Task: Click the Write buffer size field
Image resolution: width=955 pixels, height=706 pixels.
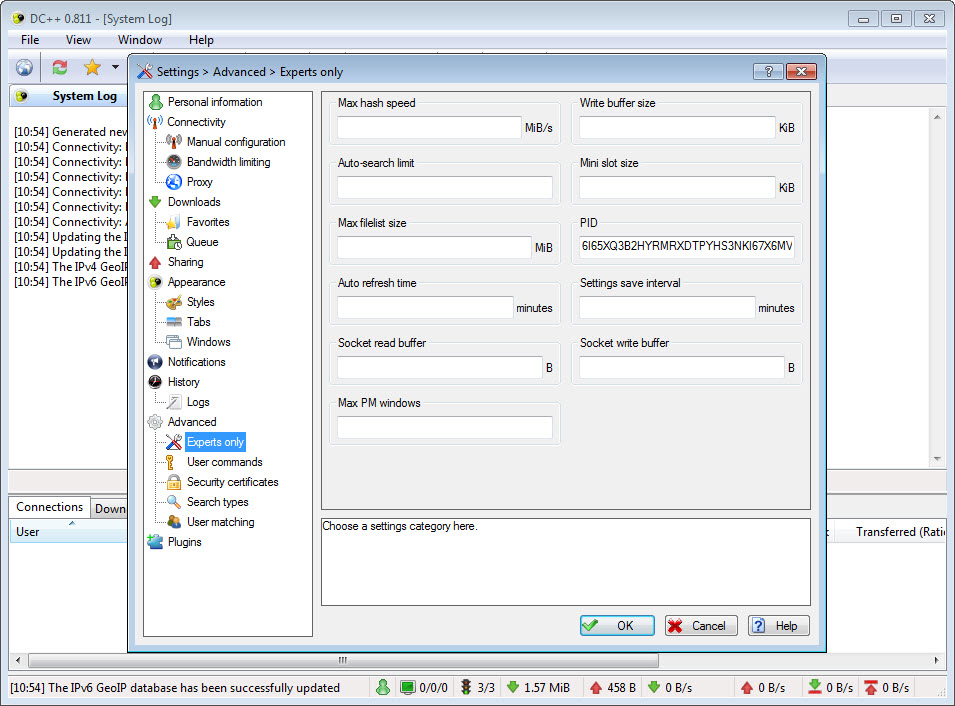Action: click(x=677, y=128)
